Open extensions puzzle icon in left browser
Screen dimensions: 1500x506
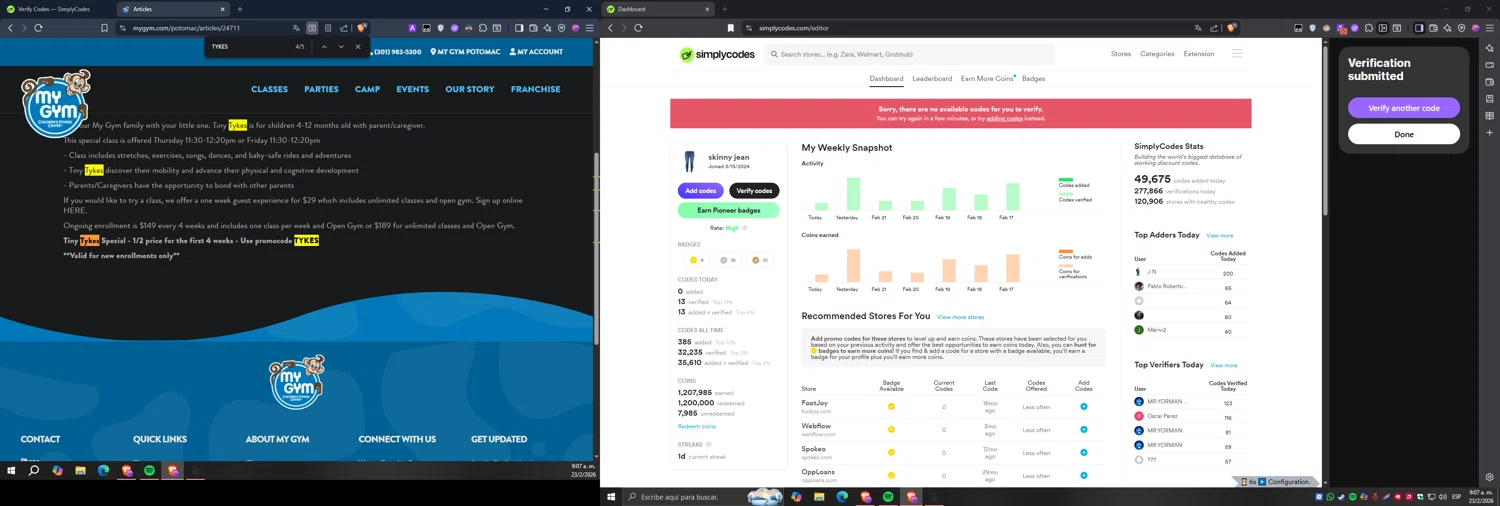click(x=483, y=28)
